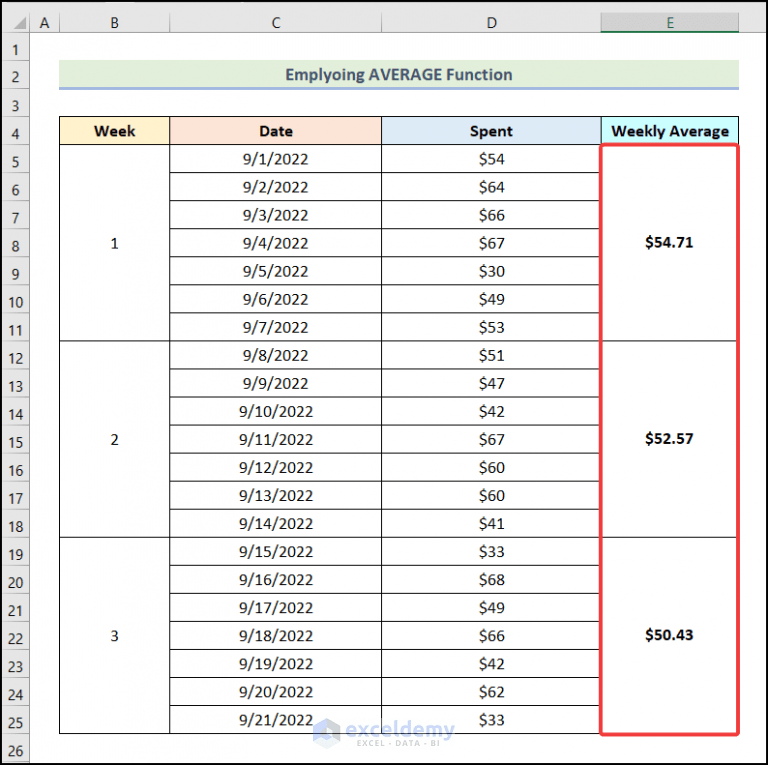Select $60 spent on 9/12/2022

click(x=491, y=467)
